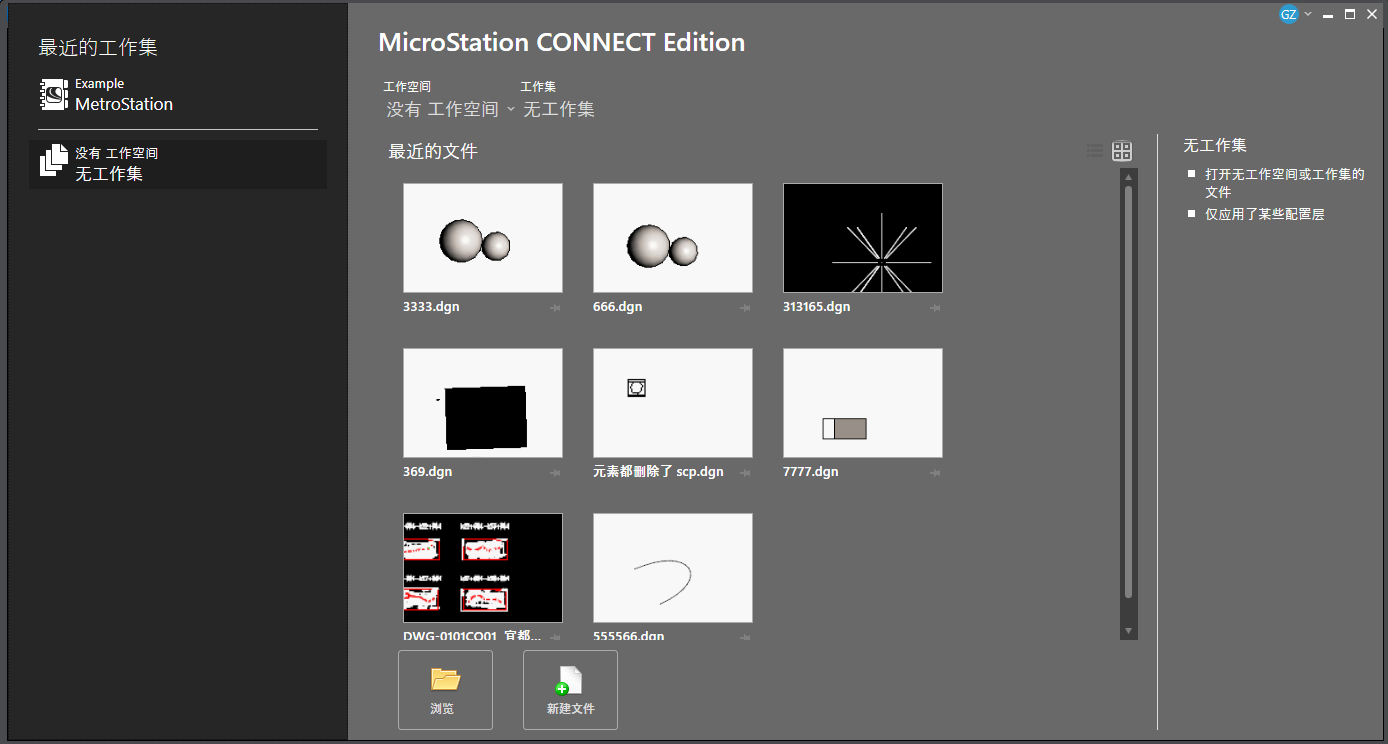Minimize the MicroStation window
This screenshot has width=1388, height=744.
(x=1328, y=15)
